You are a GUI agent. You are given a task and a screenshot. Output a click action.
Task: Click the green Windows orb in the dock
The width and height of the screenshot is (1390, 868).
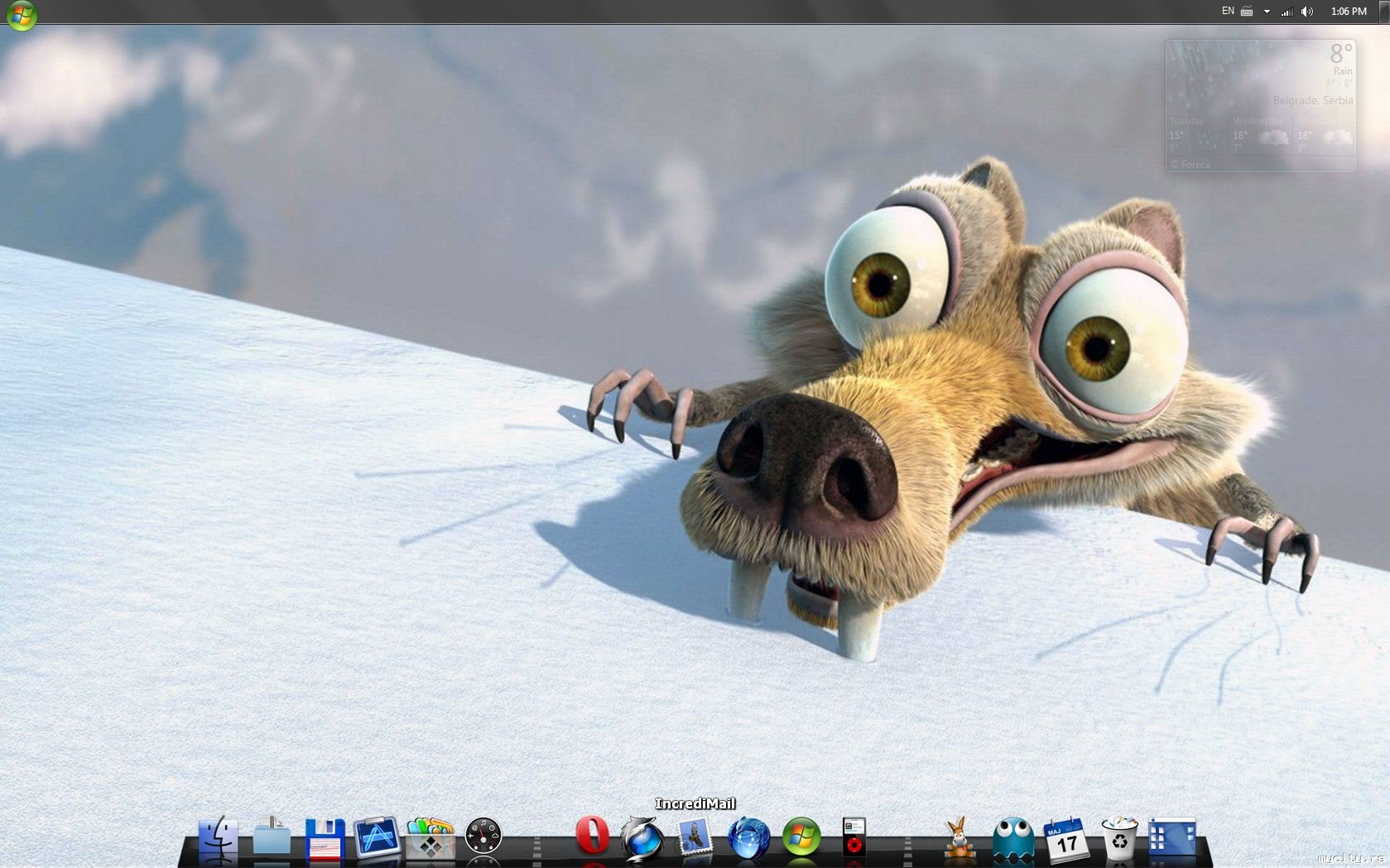click(x=801, y=837)
